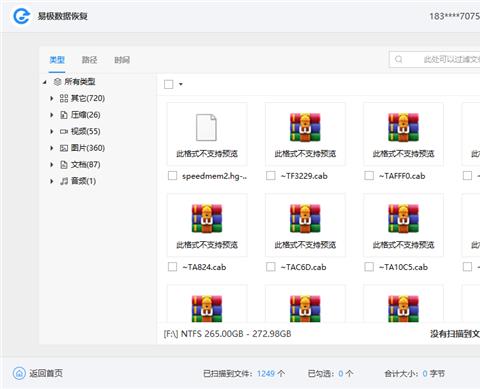Click the NTFS 265.00GB partition info
Viewport: 480px width, 389px height.
click(x=227, y=334)
